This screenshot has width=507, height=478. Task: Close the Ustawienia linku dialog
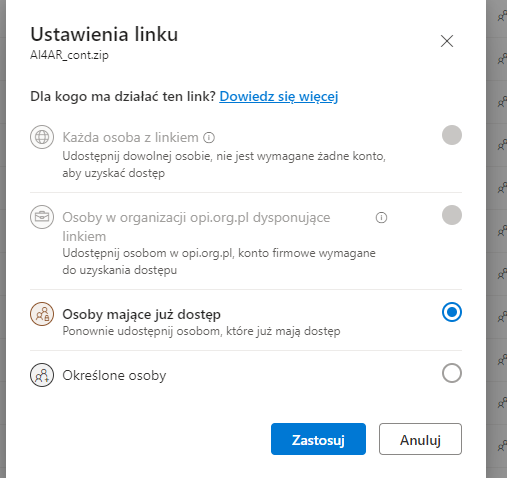[447, 41]
